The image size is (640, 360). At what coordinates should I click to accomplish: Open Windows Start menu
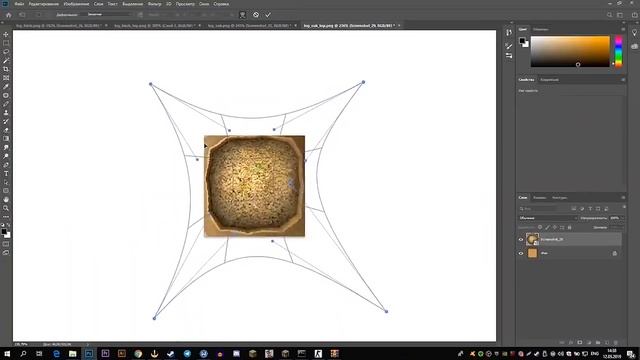click(7, 353)
